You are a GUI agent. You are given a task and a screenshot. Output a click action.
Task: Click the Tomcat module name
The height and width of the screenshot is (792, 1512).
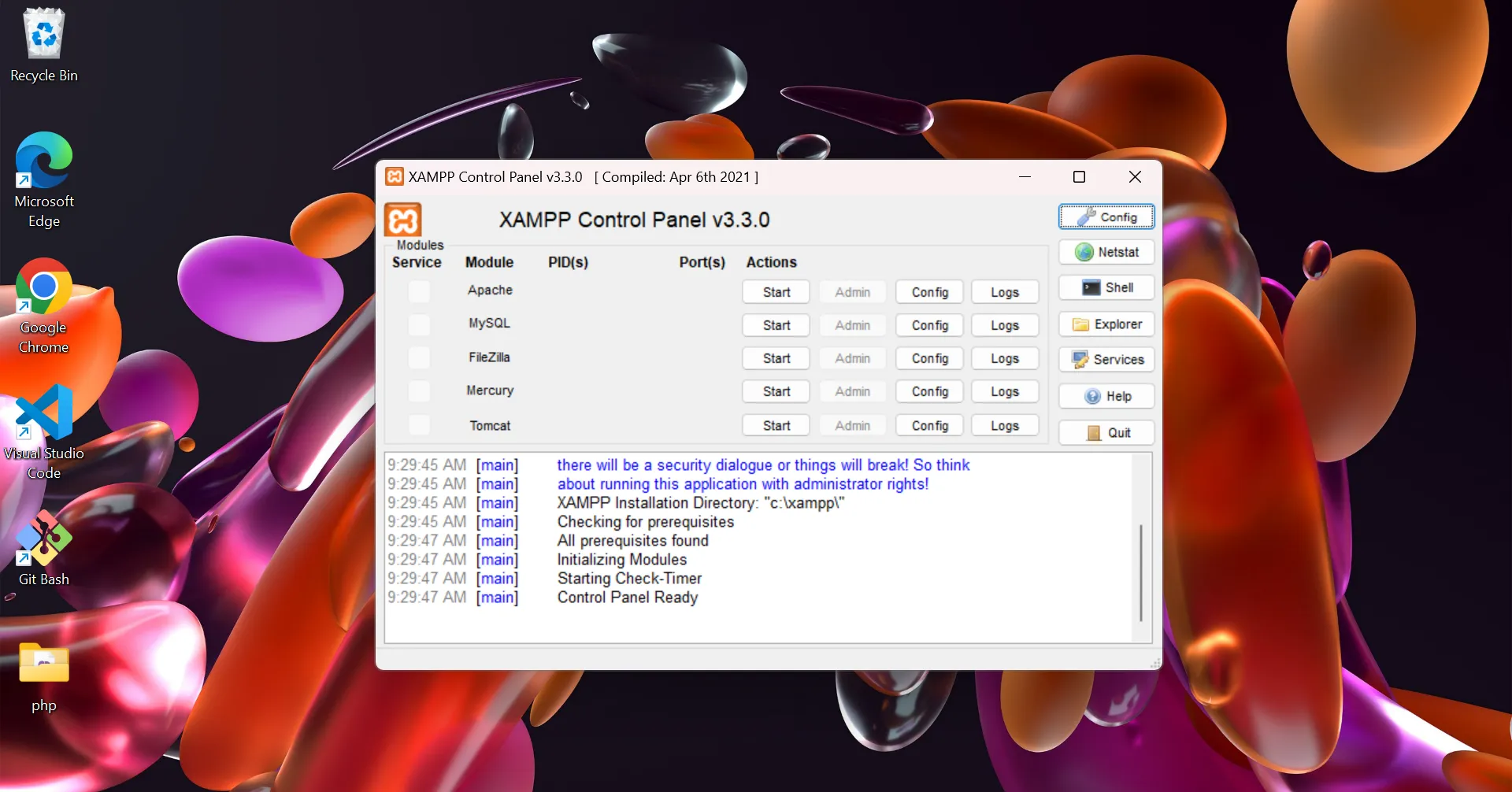tap(490, 426)
